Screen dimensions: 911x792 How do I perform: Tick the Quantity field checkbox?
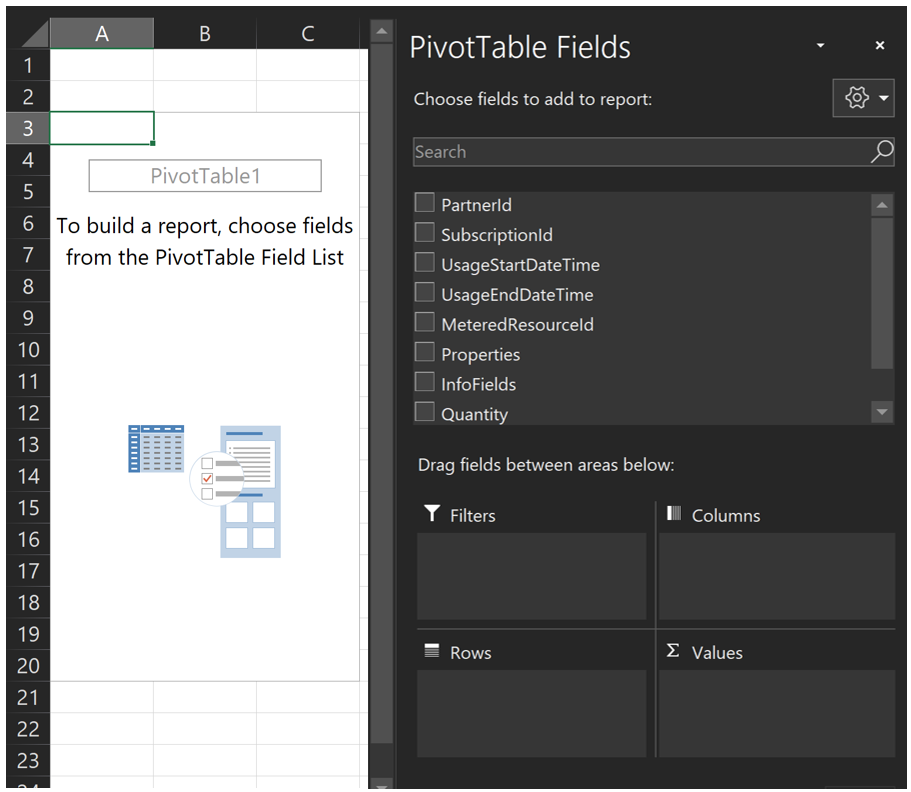425,413
